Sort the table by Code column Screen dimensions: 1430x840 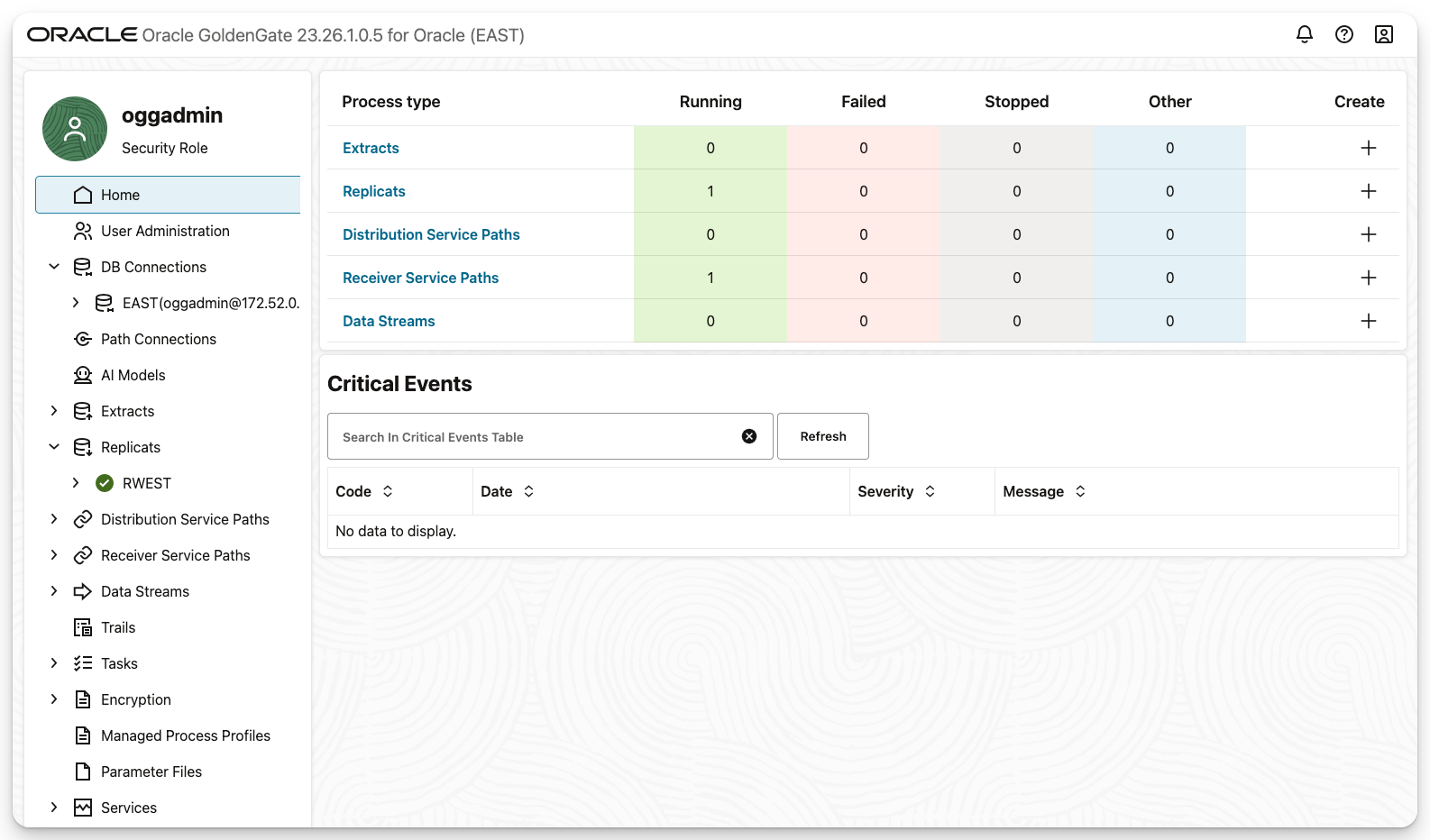click(388, 491)
